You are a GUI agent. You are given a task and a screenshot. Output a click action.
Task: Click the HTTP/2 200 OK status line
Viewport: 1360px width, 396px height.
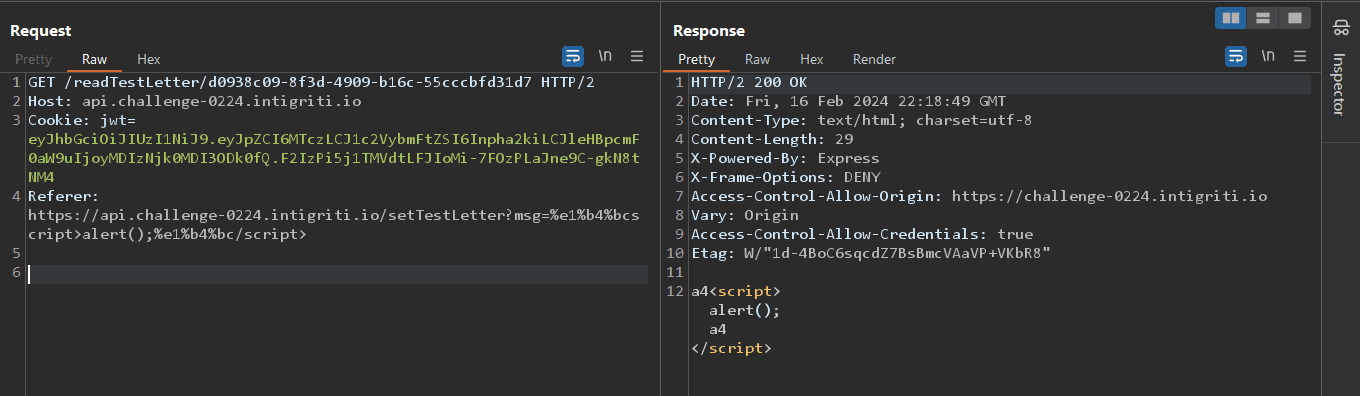click(748, 82)
